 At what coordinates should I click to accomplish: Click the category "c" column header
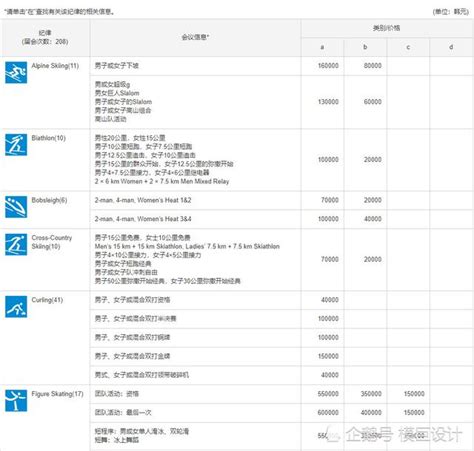click(408, 47)
